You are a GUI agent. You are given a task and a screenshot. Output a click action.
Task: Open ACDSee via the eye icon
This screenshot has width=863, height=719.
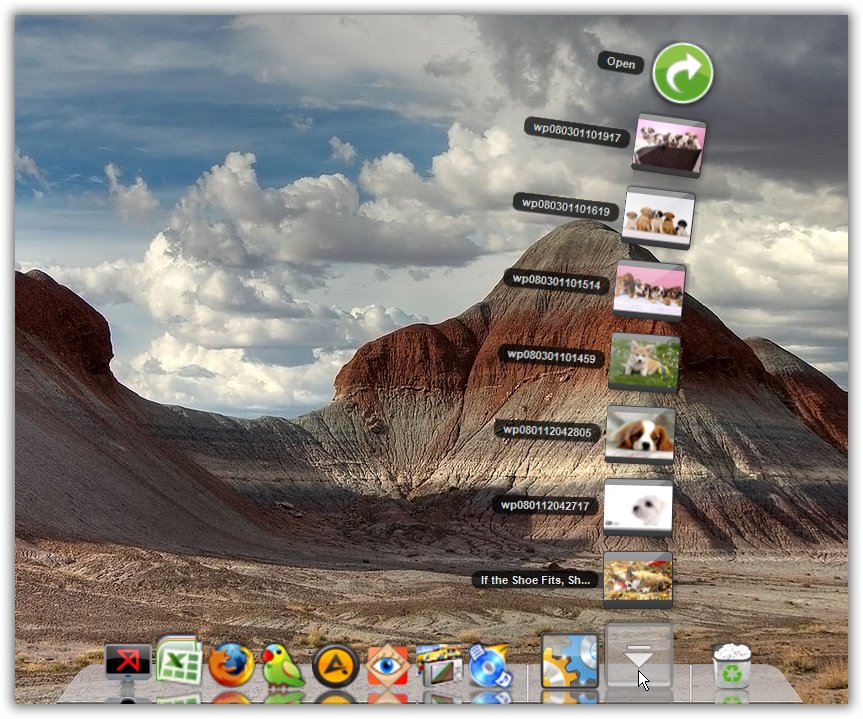pos(388,662)
